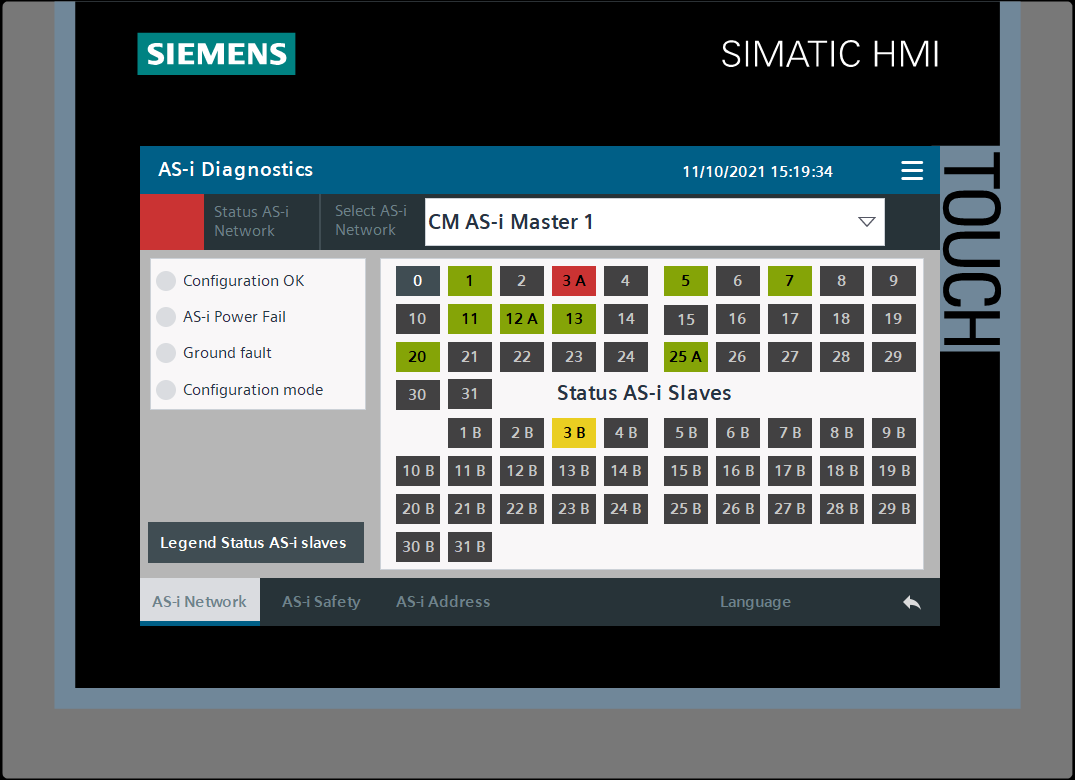Select slave 17 B tile

[790, 471]
